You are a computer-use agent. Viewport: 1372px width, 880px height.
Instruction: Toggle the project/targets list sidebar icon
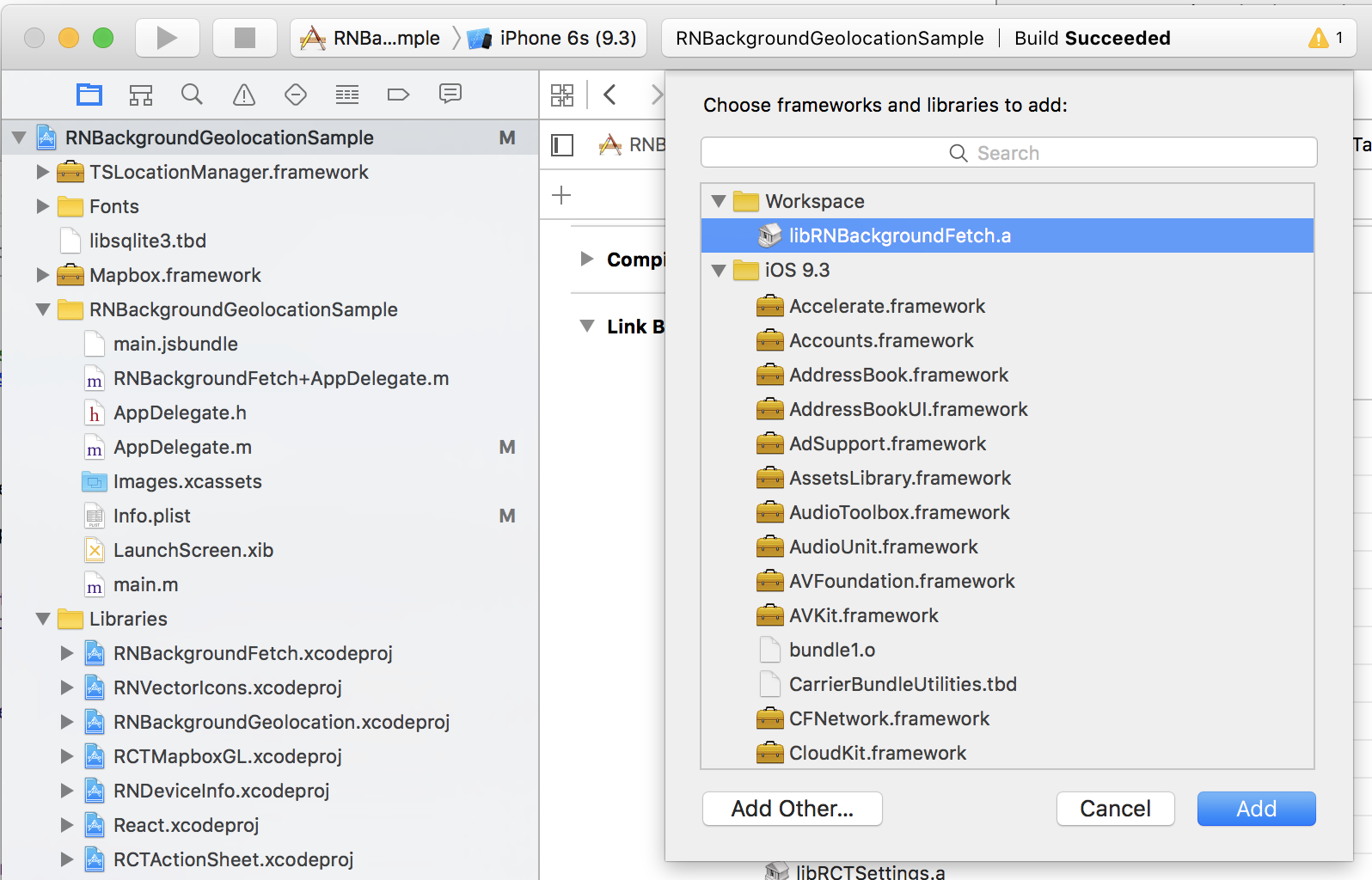pyautogui.click(x=562, y=145)
